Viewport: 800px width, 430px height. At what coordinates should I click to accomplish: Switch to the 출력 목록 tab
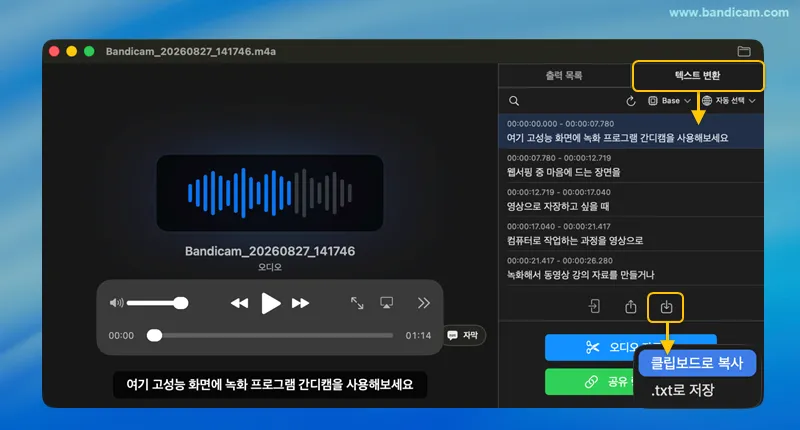tap(564, 75)
